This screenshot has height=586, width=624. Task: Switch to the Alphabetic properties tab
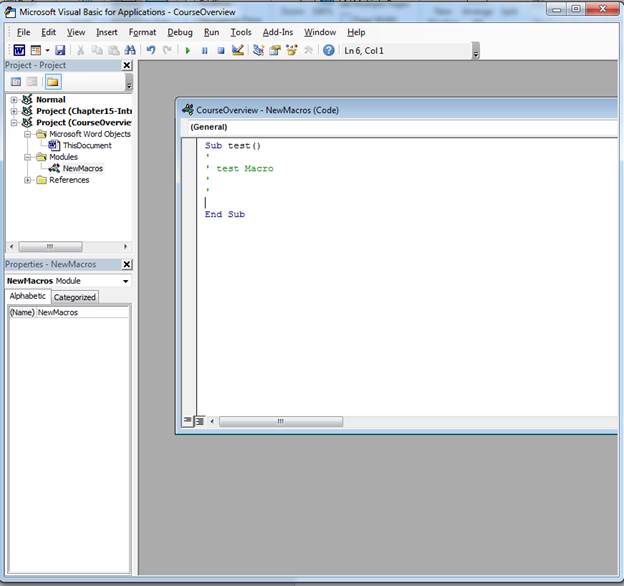27,296
